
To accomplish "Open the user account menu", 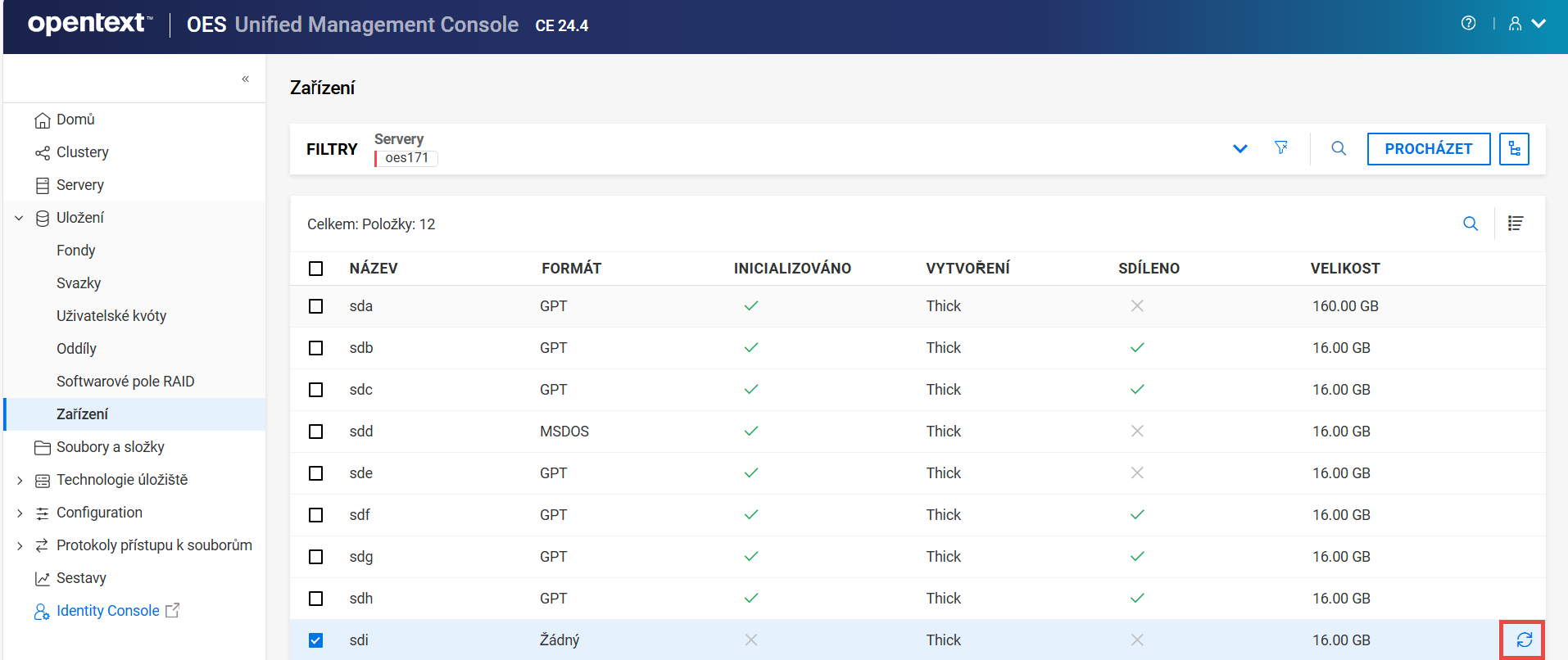I will [1526, 24].
